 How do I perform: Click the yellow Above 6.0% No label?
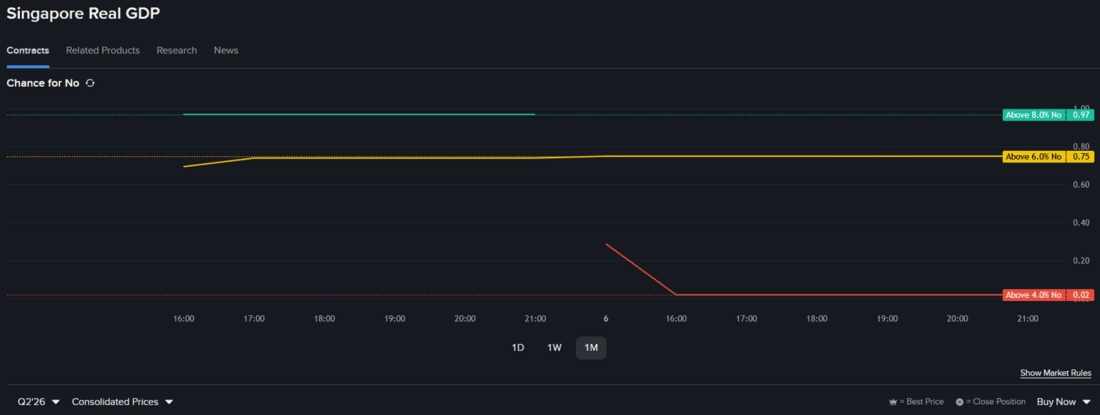(x=1034, y=157)
